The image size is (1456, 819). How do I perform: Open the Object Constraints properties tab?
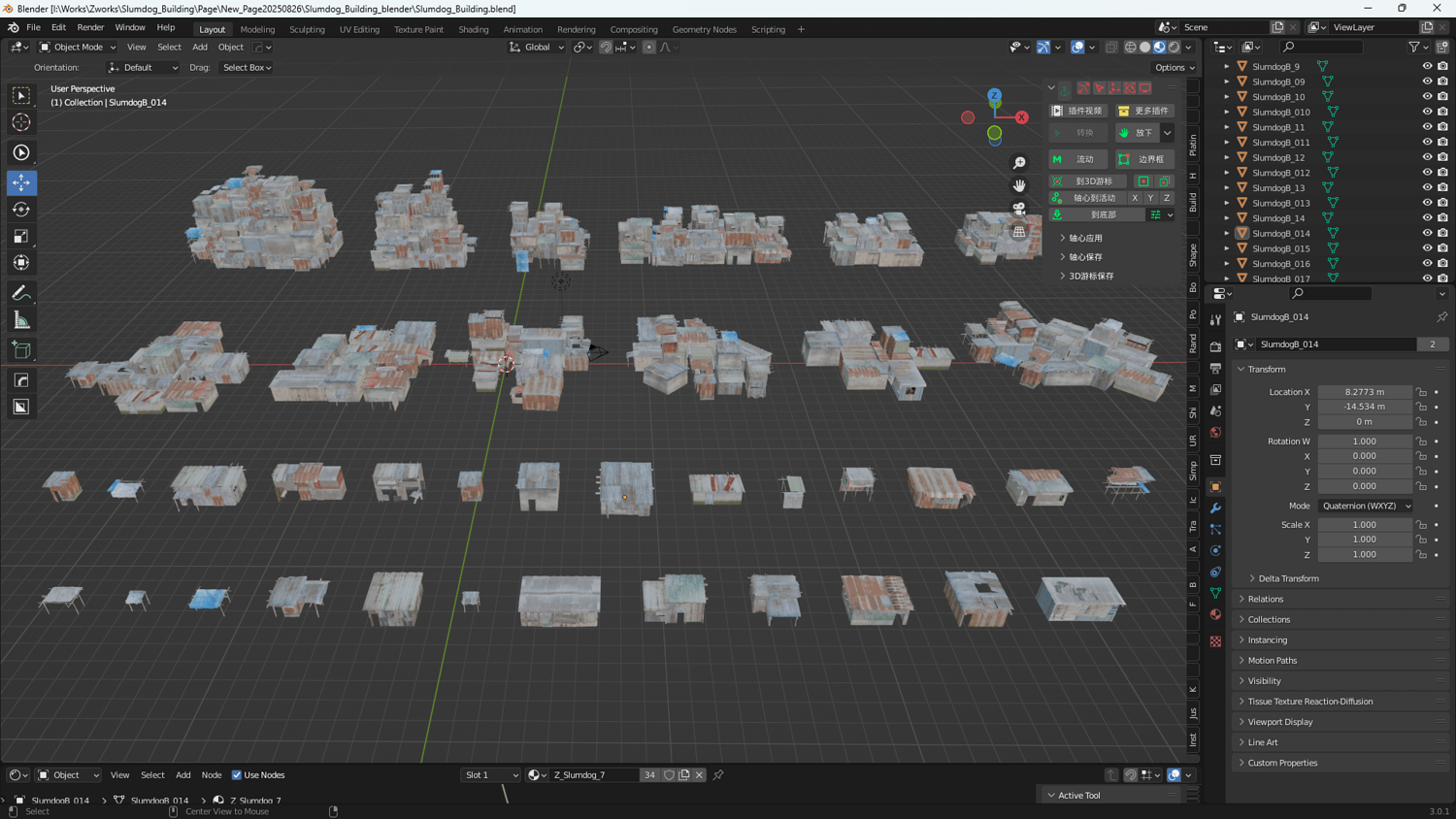click(x=1215, y=573)
